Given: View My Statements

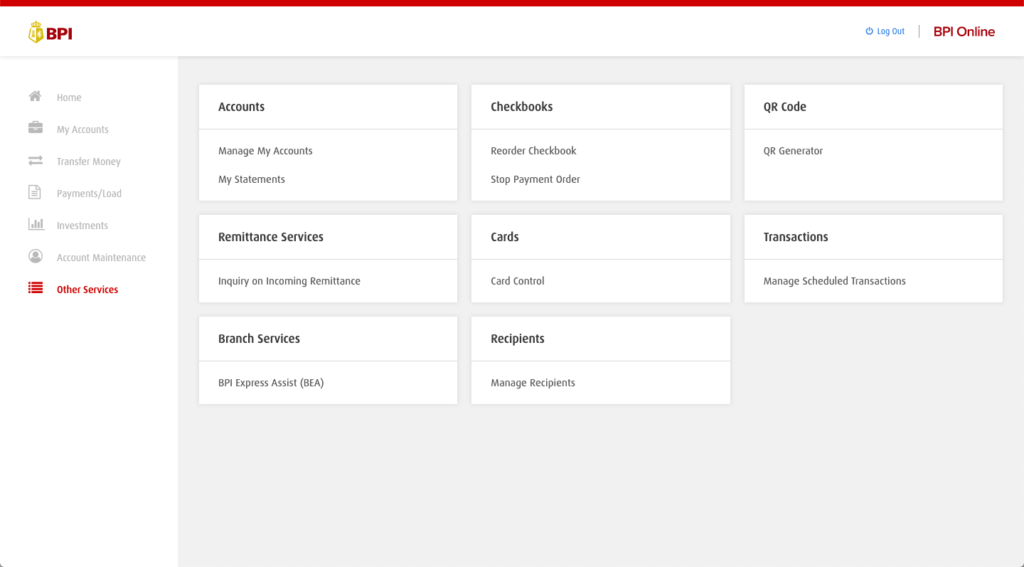Looking at the screenshot, I should (251, 180).
